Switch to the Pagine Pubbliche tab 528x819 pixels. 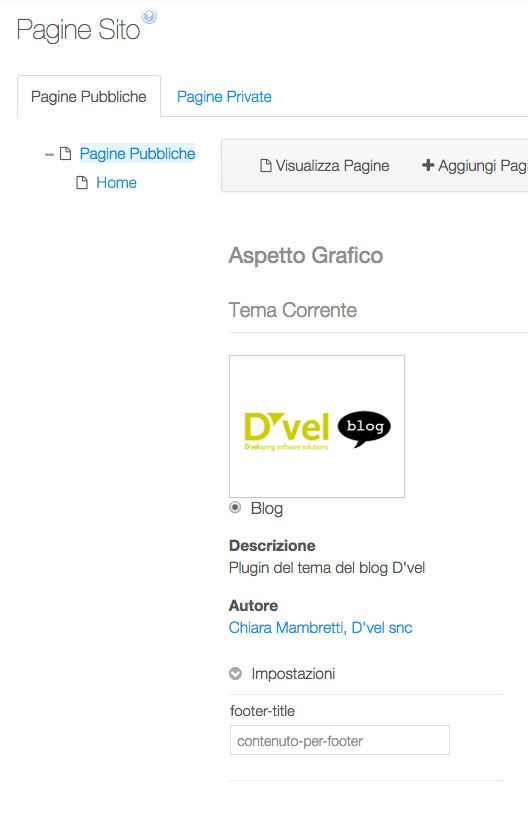pyautogui.click(x=89, y=97)
